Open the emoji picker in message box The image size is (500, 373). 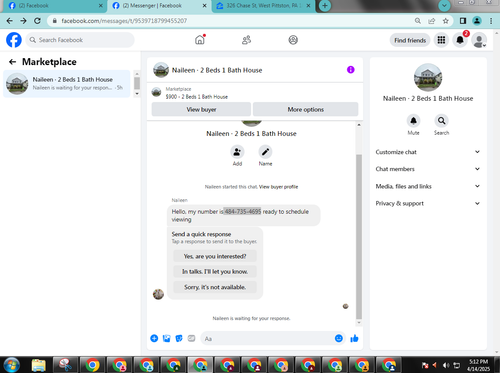(339, 338)
